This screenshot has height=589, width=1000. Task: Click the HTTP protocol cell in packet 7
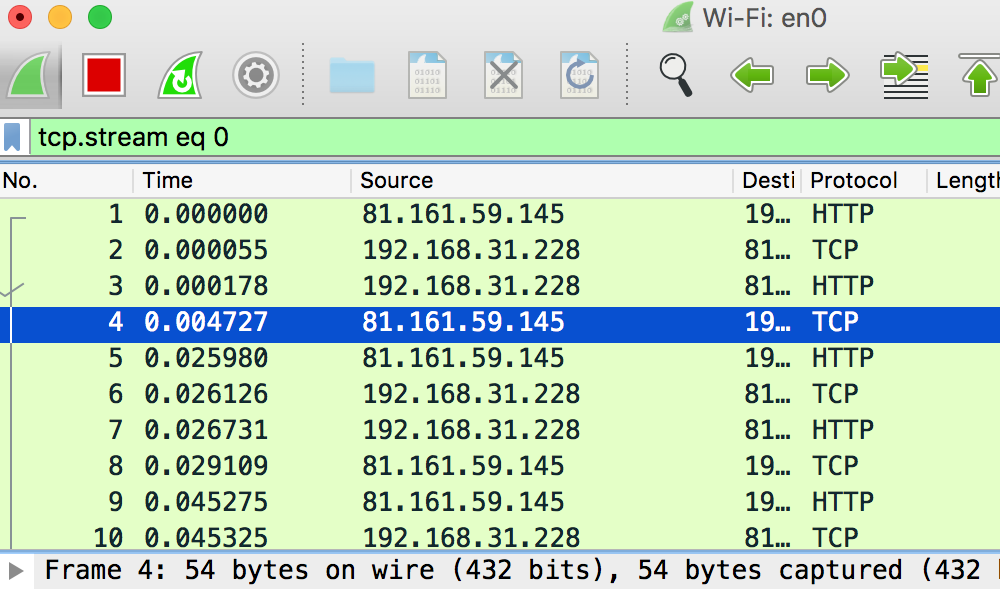click(x=842, y=430)
